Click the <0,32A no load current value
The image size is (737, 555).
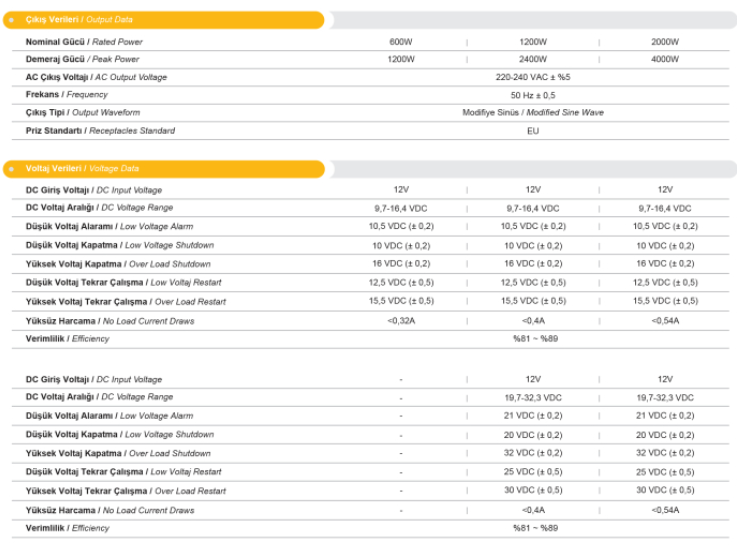(x=400, y=321)
